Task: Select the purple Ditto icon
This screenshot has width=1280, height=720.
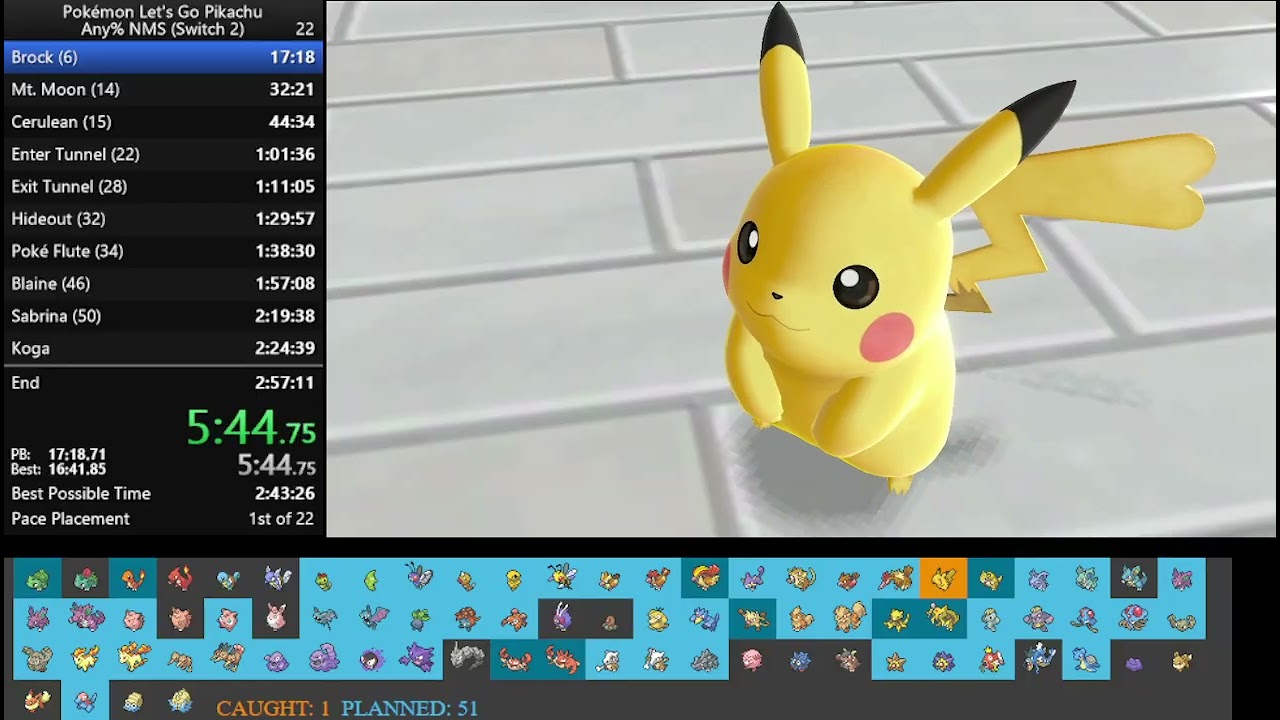Action: click(1134, 662)
